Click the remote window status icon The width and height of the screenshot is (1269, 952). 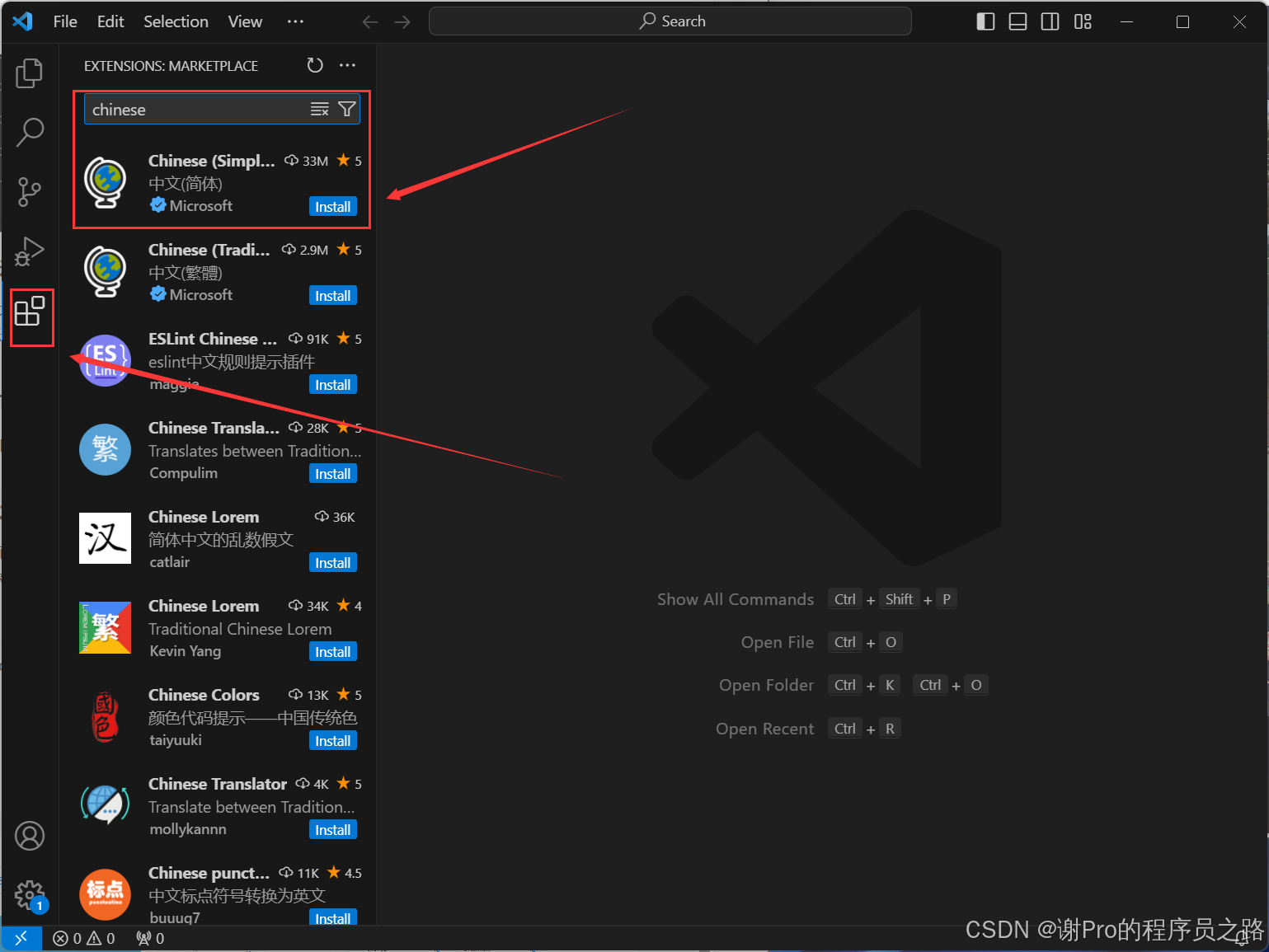pyautogui.click(x=21, y=938)
